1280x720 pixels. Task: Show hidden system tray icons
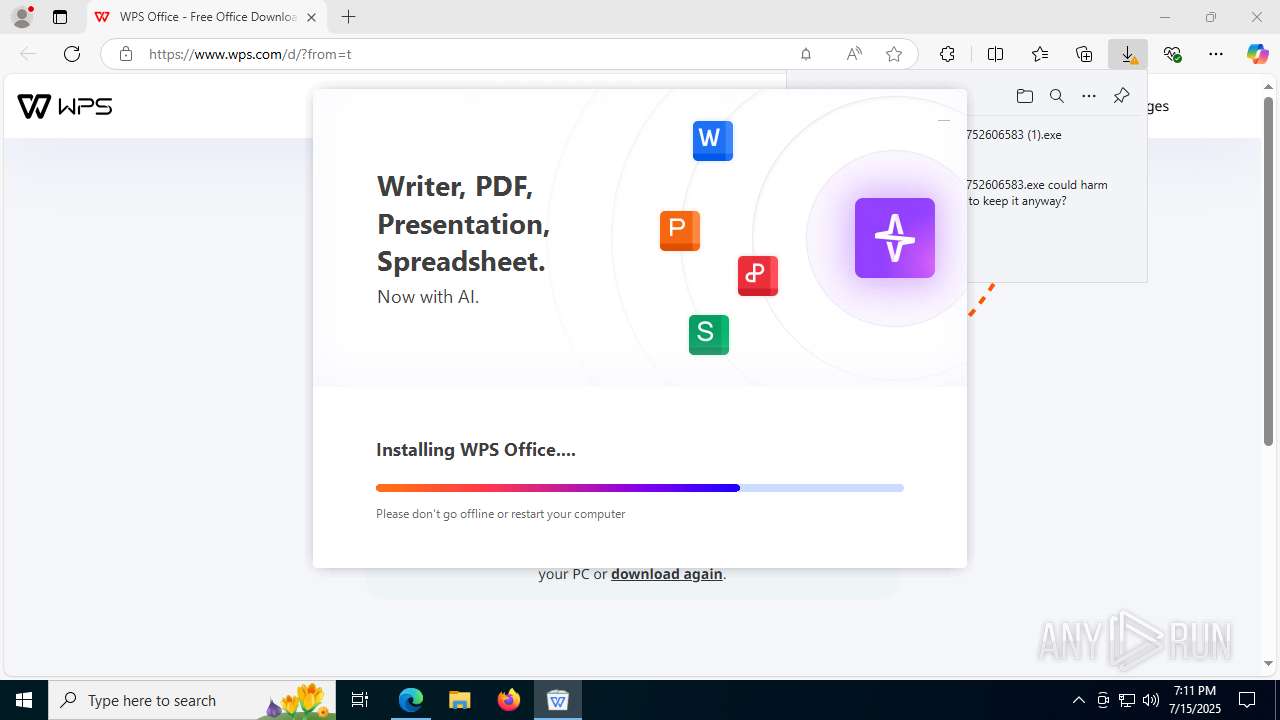point(1078,700)
